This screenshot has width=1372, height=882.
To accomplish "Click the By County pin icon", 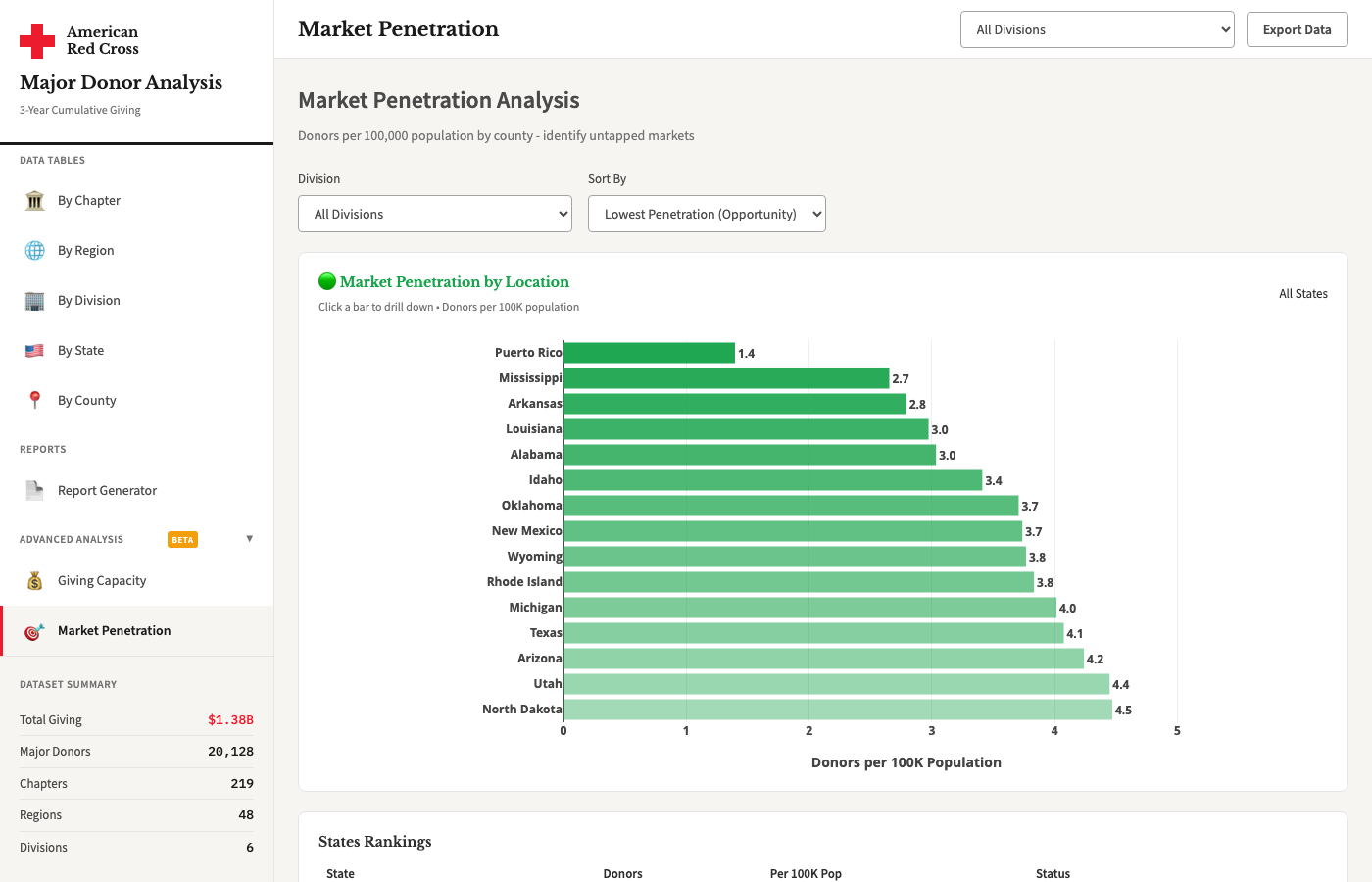I will tap(35, 401).
